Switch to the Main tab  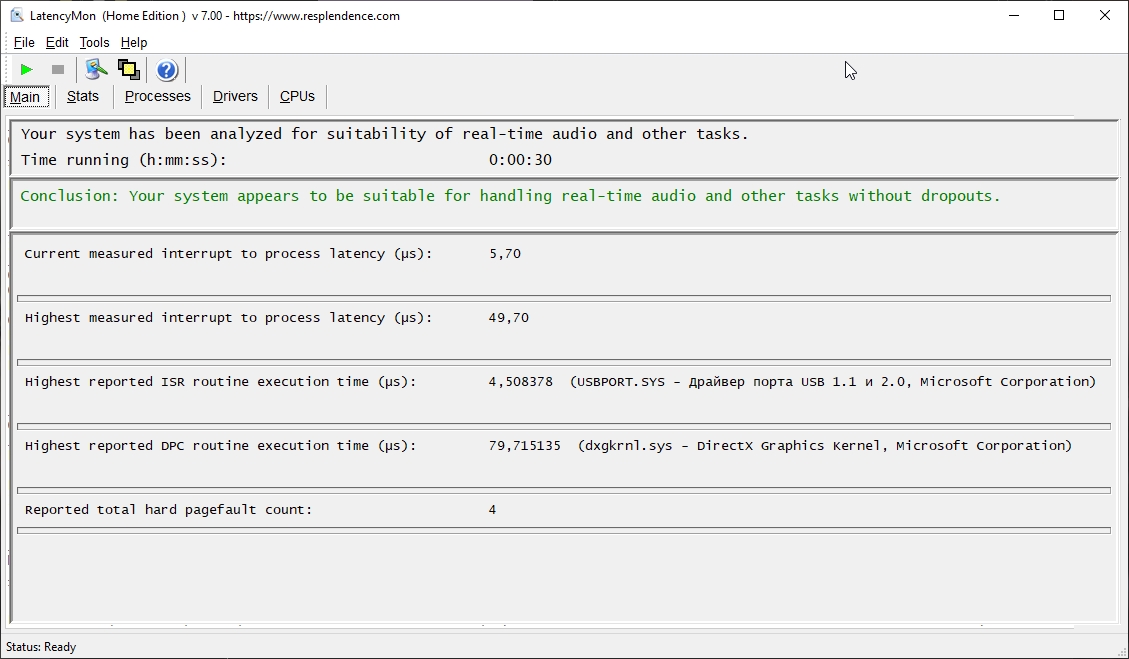click(x=25, y=97)
